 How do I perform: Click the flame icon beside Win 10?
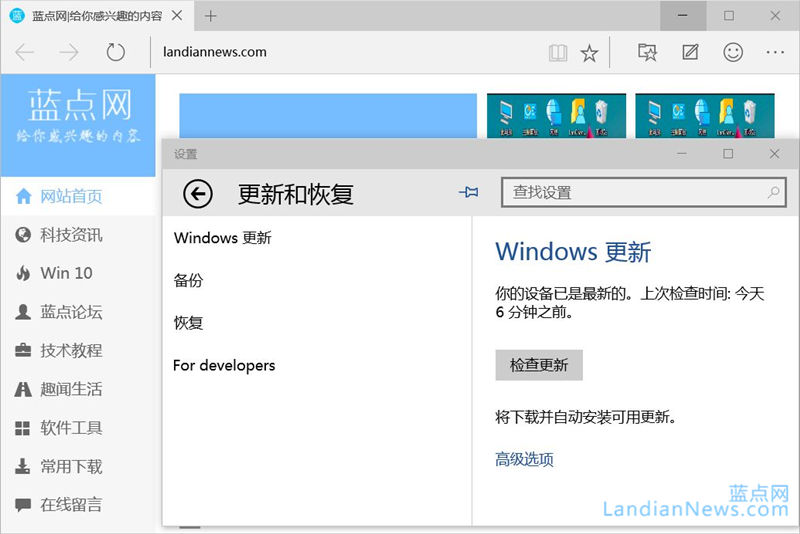tap(23, 273)
